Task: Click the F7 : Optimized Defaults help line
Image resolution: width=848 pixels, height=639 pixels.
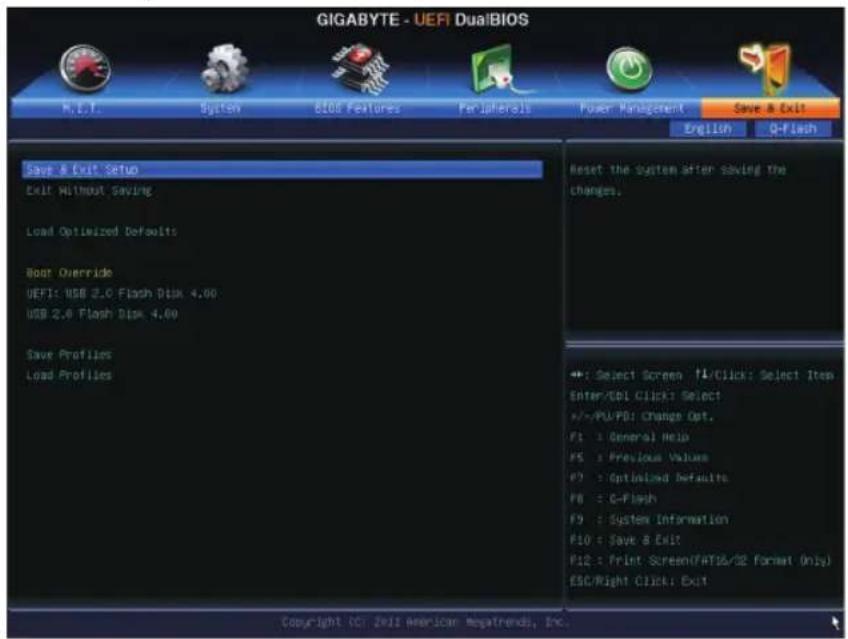Action: (x=649, y=478)
